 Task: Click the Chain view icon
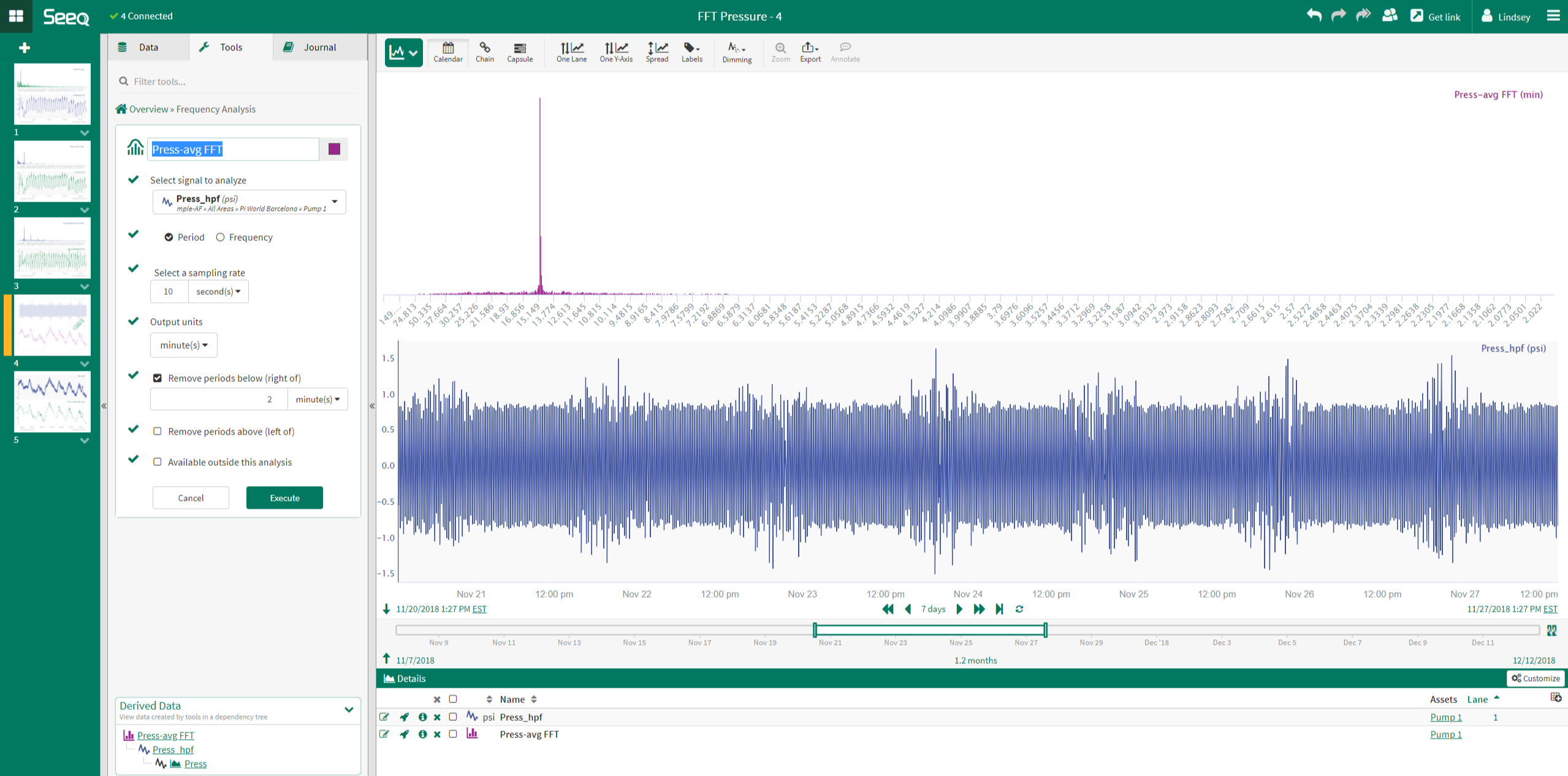coord(484,52)
